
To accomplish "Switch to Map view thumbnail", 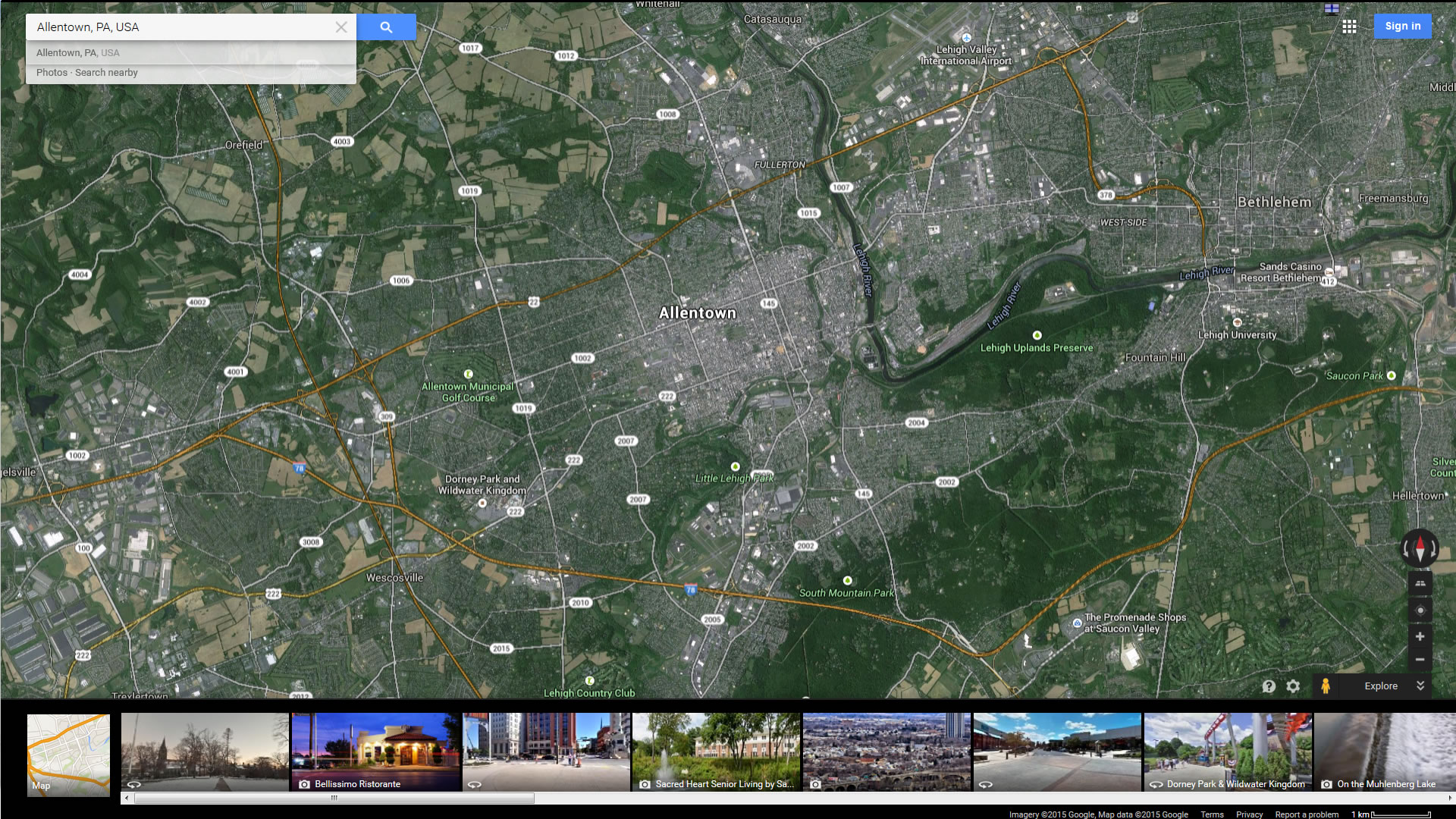I will 68,755.
